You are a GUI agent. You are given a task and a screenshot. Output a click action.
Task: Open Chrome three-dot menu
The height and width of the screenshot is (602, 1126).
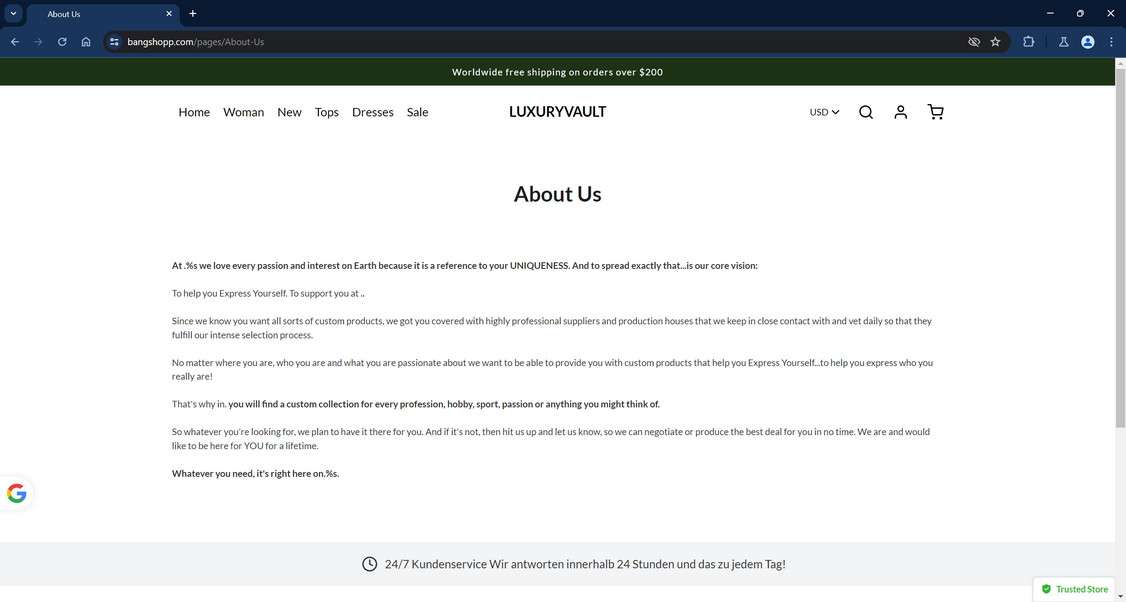[1111, 42]
